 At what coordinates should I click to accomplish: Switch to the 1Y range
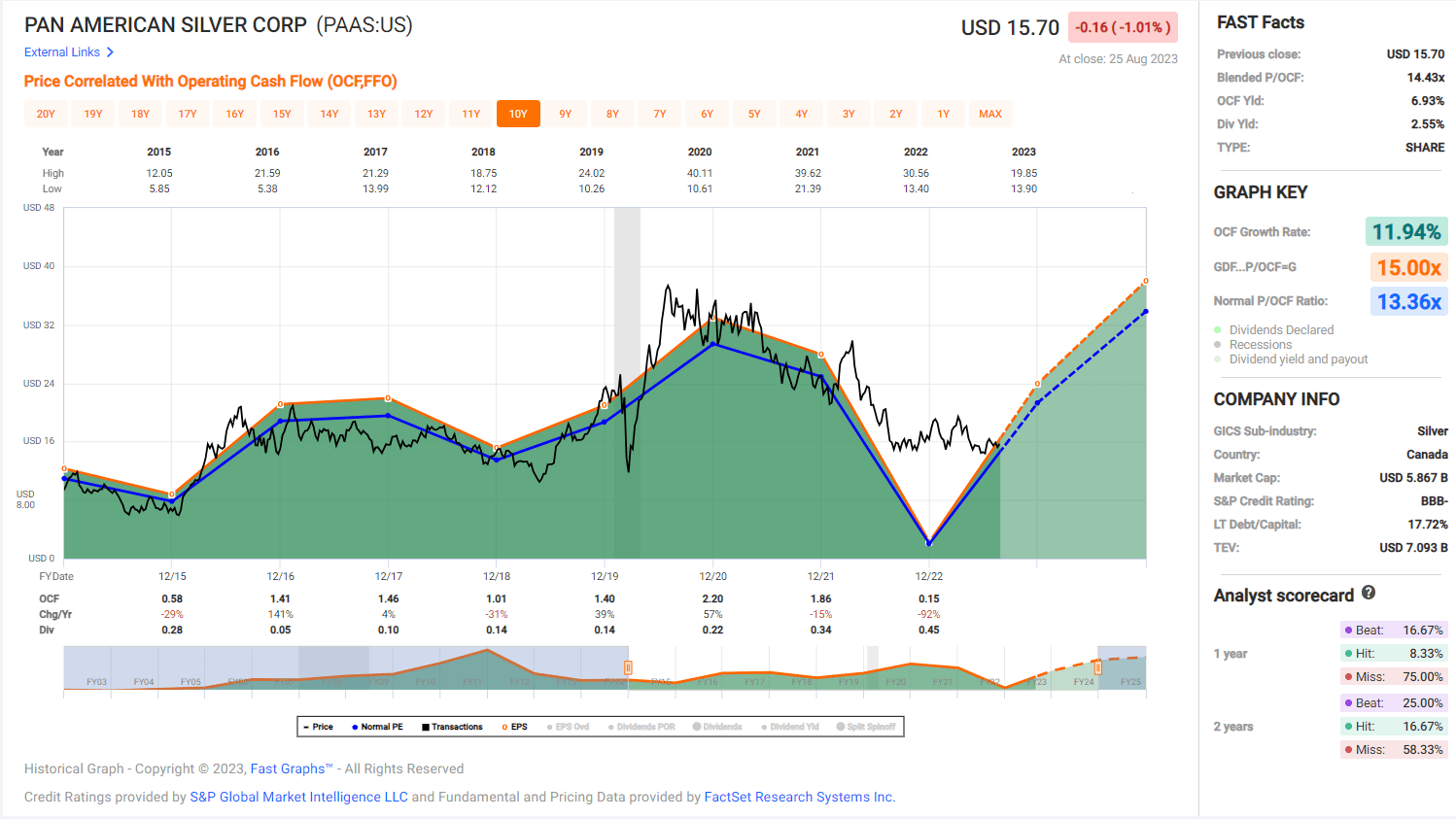click(x=944, y=114)
